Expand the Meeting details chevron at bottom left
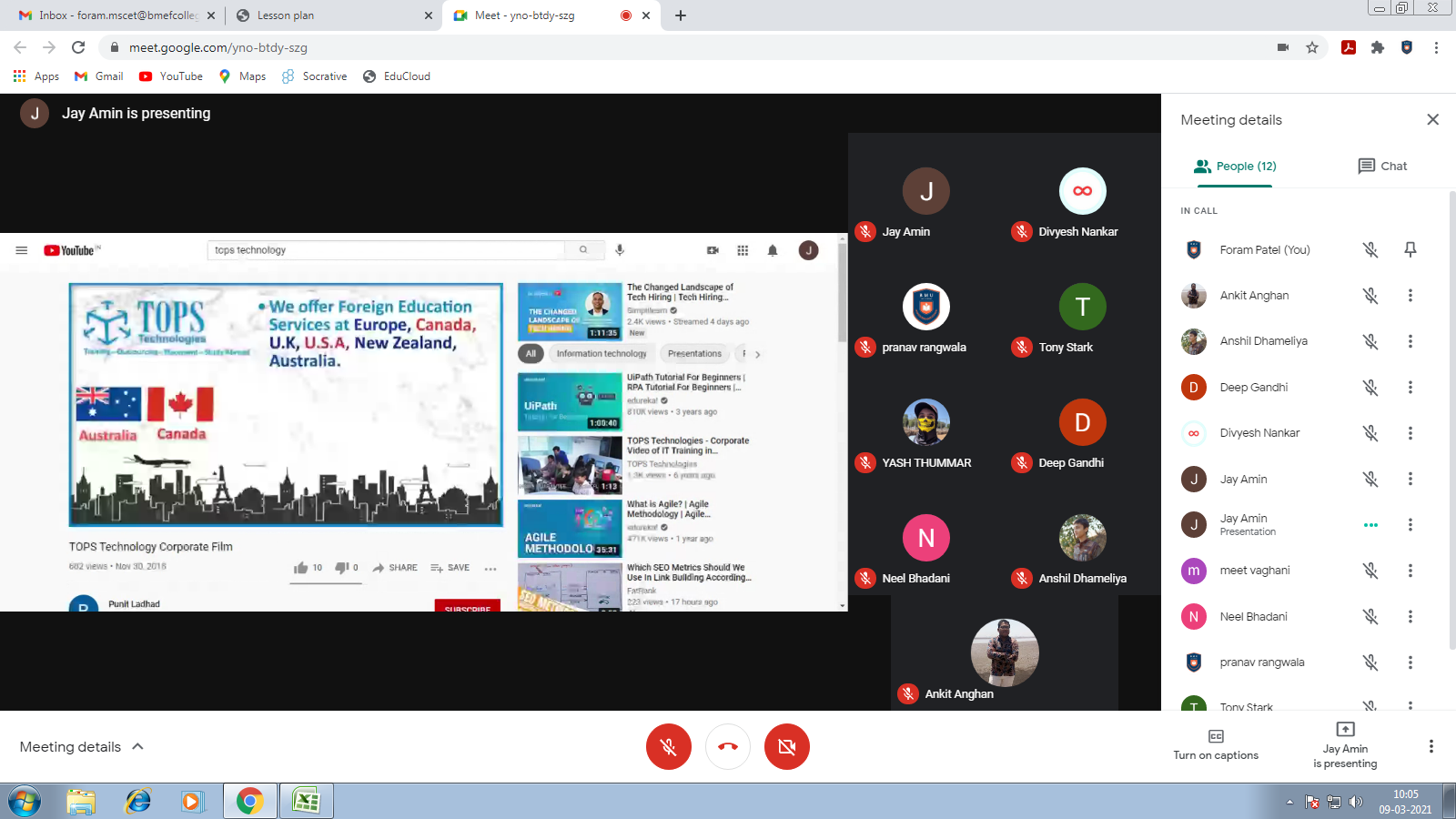Image resolution: width=1456 pixels, height=819 pixels. (x=138, y=746)
